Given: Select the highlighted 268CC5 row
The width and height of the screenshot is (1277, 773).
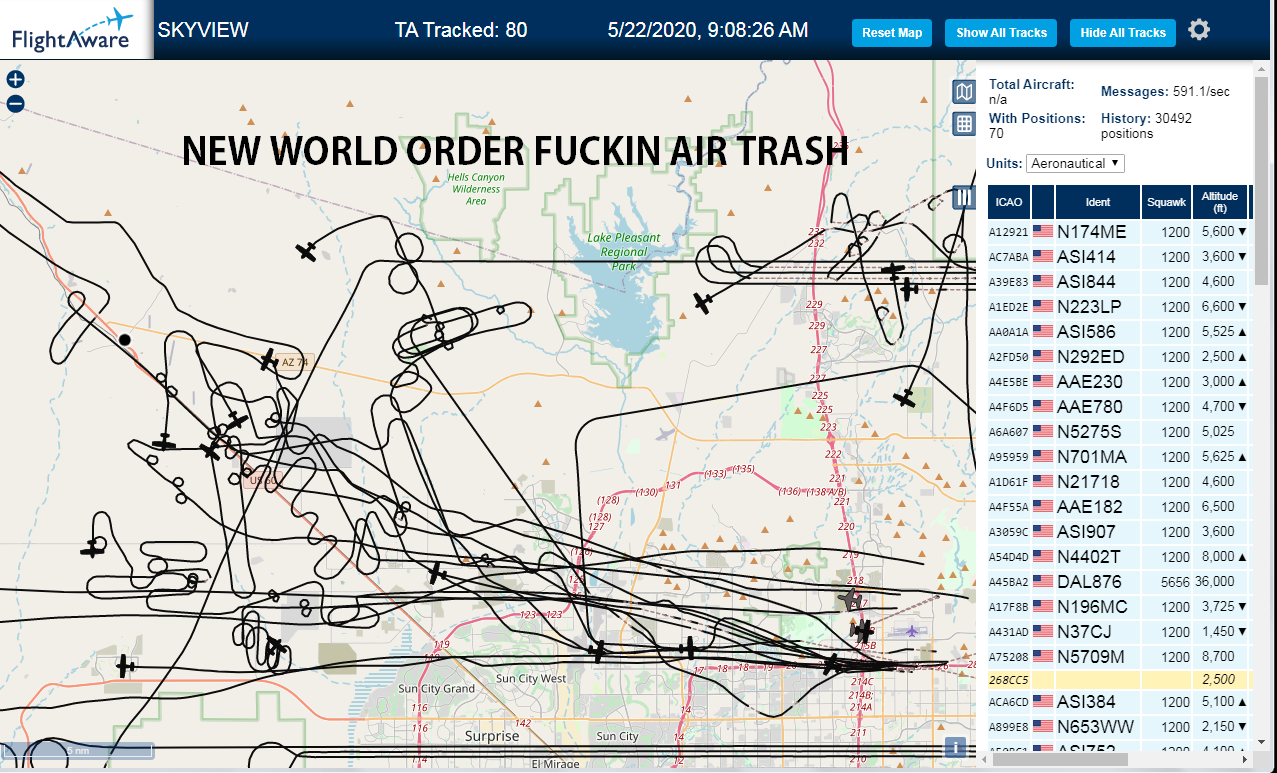Looking at the screenshot, I should [1120, 680].
